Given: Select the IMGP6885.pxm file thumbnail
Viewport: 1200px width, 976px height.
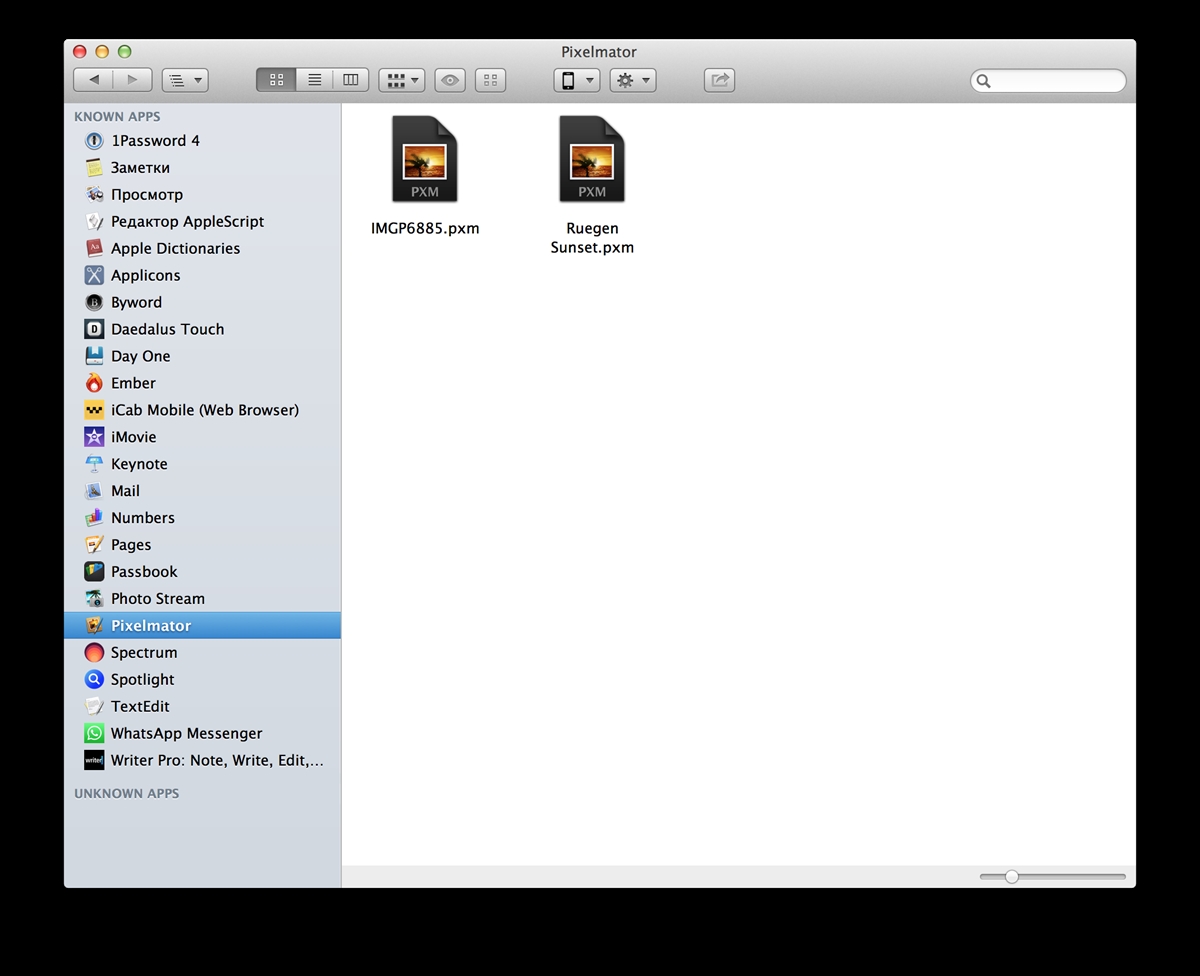Looking at the screenshot, I should point(424,160).
